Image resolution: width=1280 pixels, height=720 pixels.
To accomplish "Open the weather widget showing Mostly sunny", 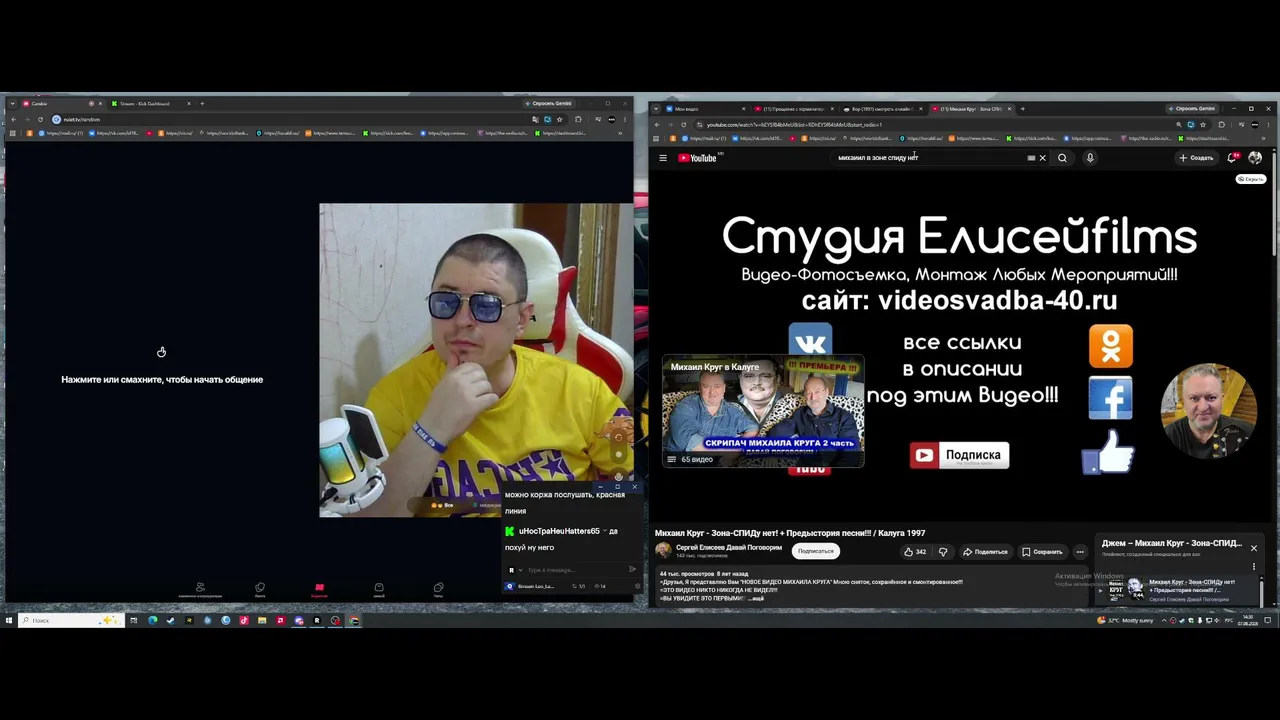I will click(x=1126, y=620).
